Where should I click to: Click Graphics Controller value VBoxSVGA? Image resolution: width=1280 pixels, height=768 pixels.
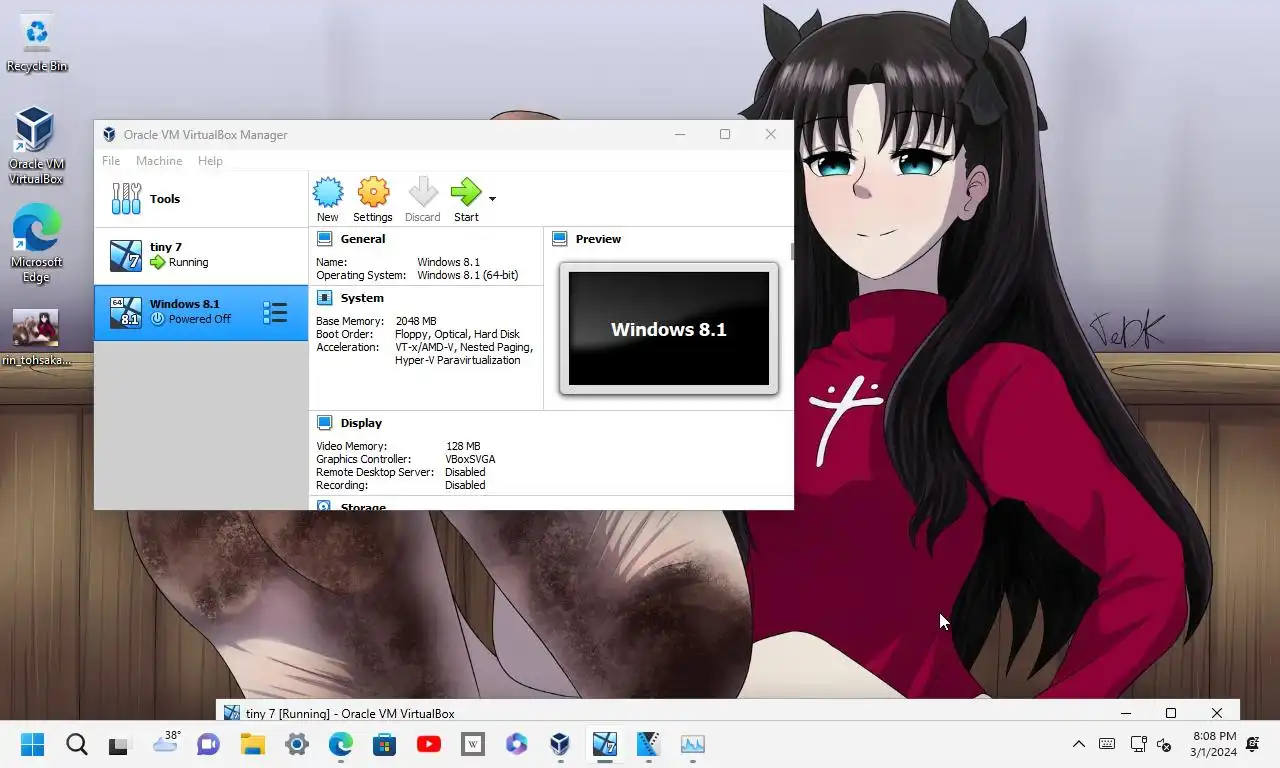[x=470, y=459]
